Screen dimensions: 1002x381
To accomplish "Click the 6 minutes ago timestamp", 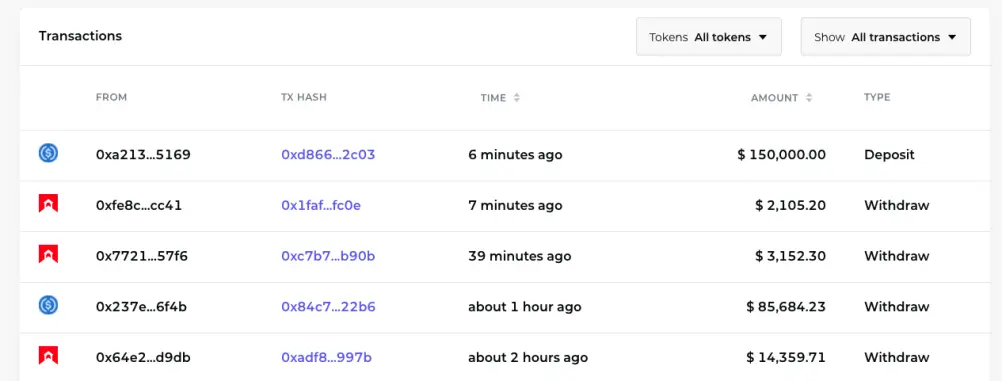I will click(x=515, y=155).
